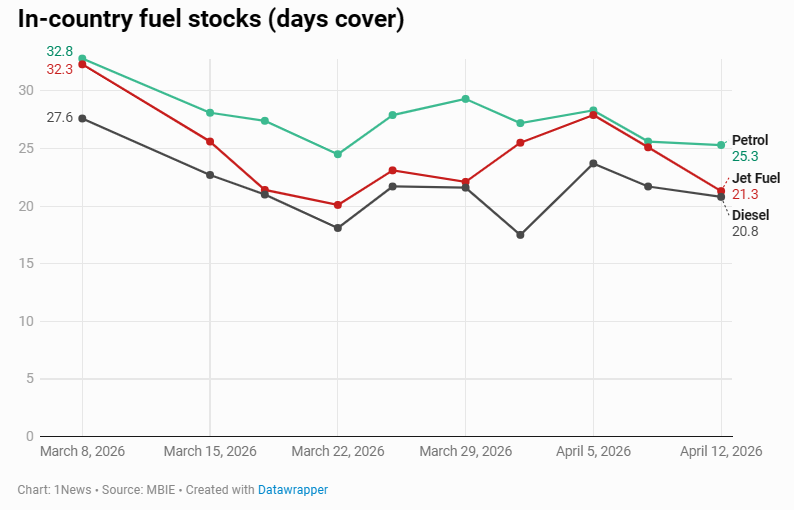Select the red Jet Fuel point on March 8

[x=82, y=65]
